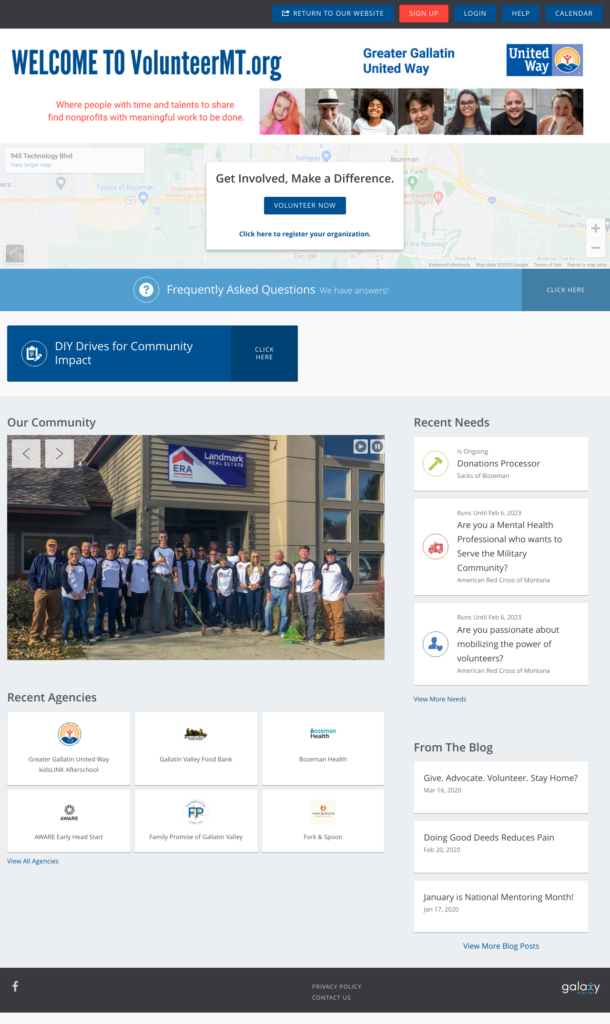Open January is National Mentoring Month post
Image resolution: width=610 pixels, height=1024 pixels.
498,897
